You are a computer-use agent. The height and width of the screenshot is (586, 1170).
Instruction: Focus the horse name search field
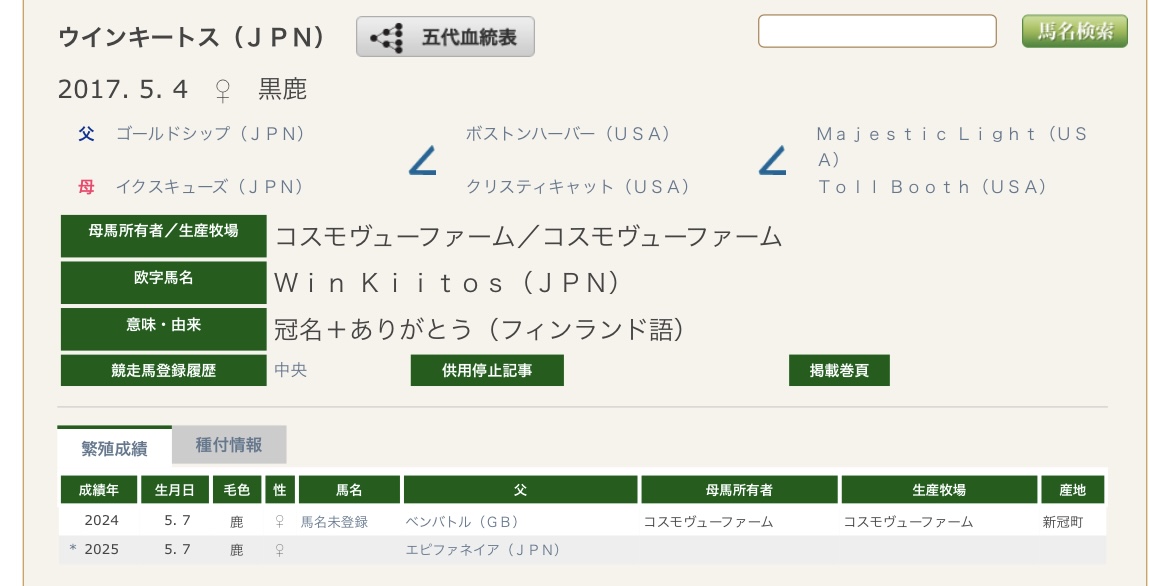(877, 31)
